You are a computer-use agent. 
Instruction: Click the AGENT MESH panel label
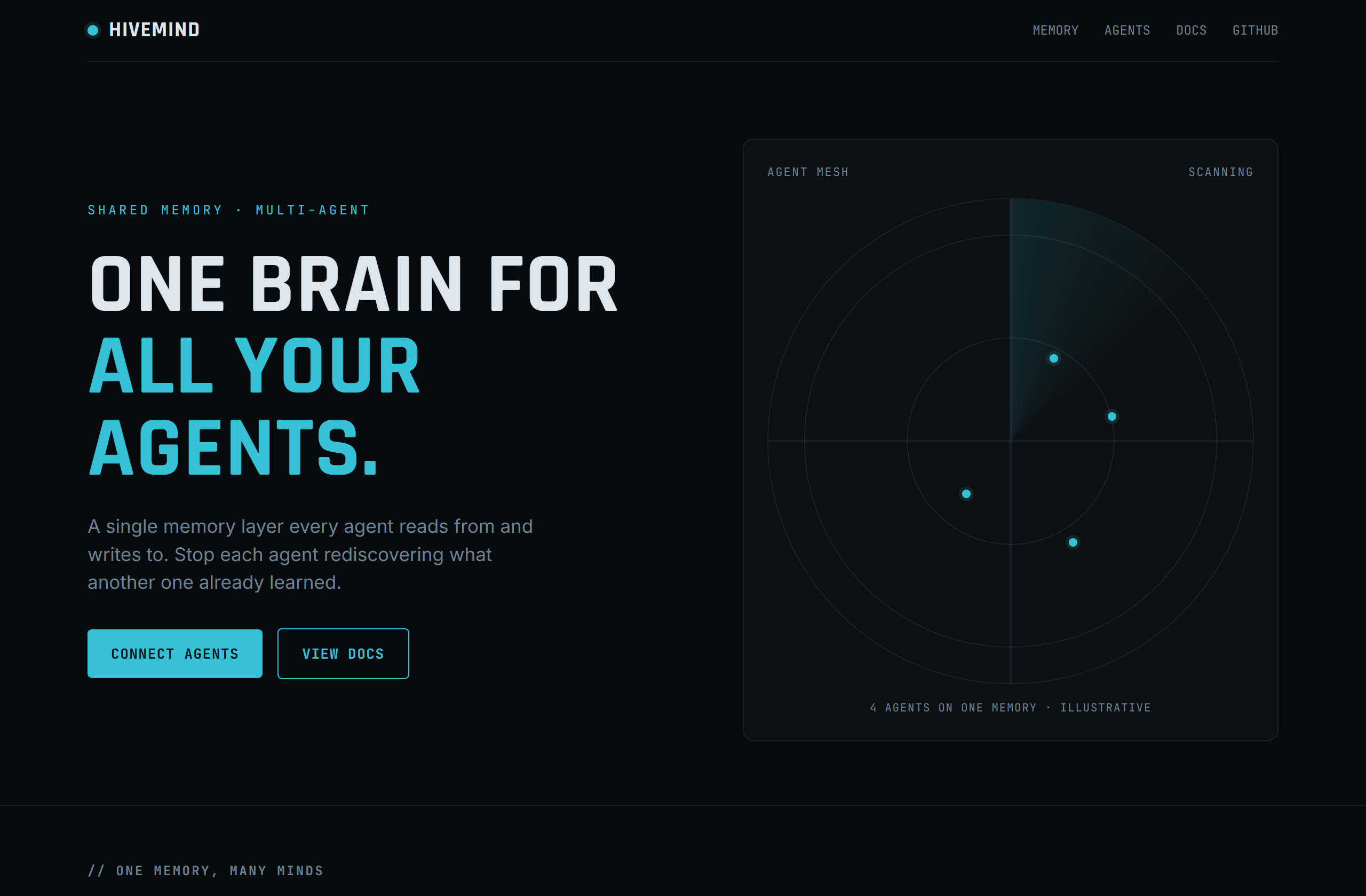coord(808,172)
